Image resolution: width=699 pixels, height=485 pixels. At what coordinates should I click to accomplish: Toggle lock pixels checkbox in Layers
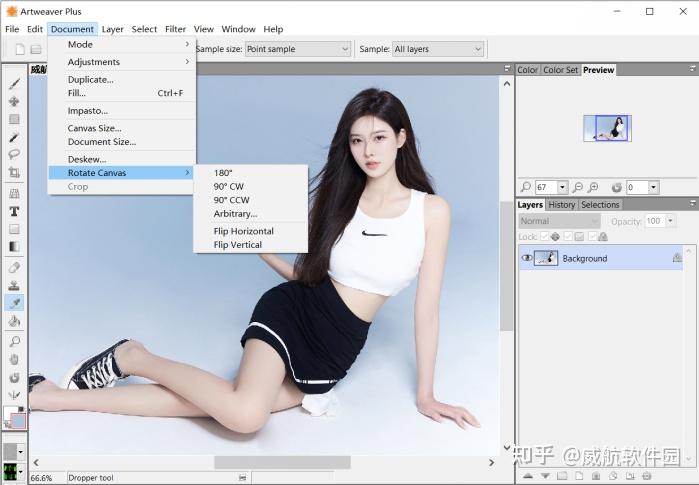pyautogui.click(x=568, y=236)
